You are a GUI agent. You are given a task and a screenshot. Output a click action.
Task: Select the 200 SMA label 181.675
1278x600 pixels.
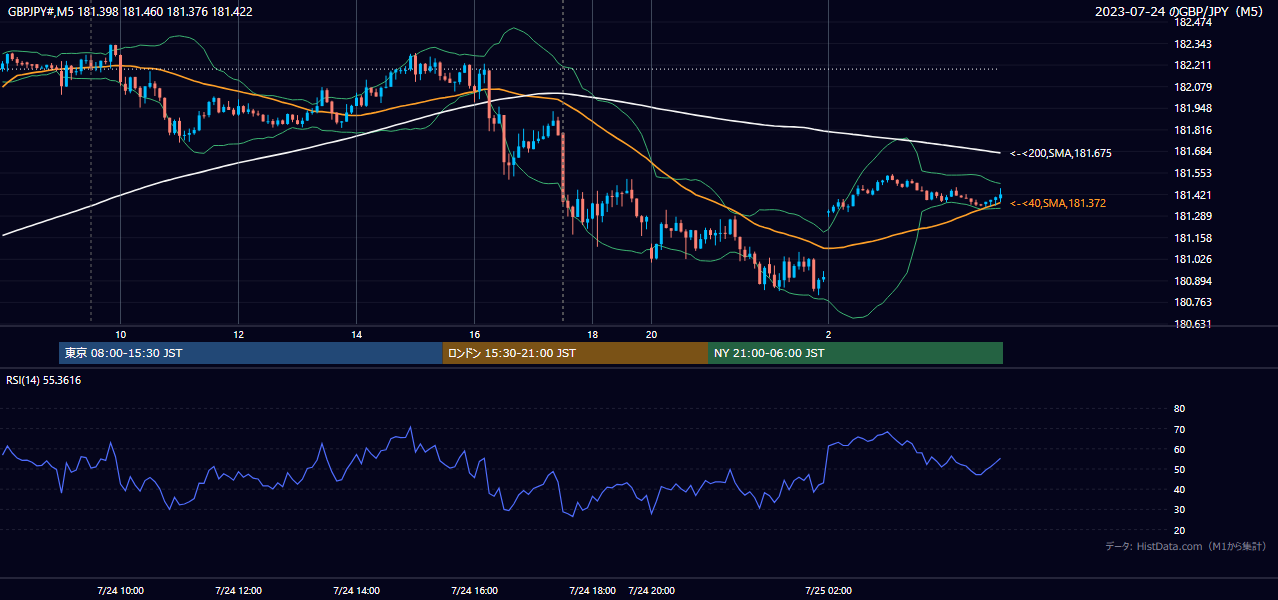point(1061,153)
